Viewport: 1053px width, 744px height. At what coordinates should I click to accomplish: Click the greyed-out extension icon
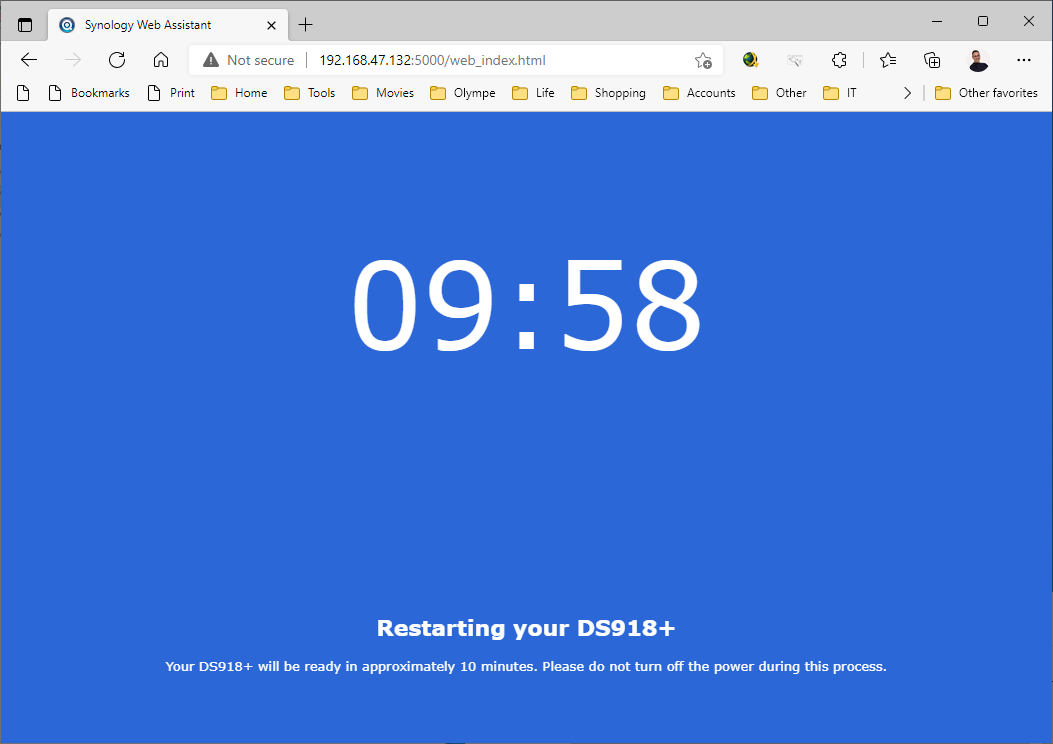coord(795,60)
